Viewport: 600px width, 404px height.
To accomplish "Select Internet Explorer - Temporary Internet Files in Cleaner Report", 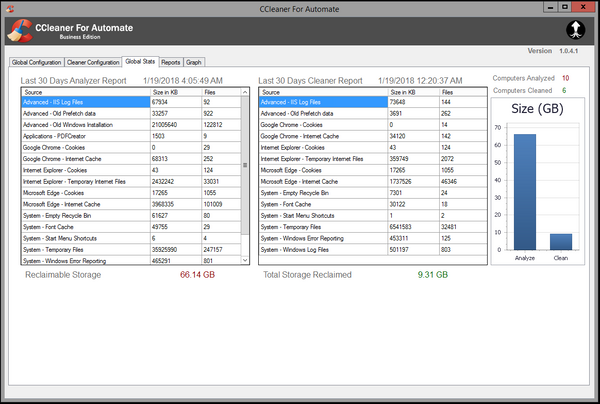I will tap(373, 159).
